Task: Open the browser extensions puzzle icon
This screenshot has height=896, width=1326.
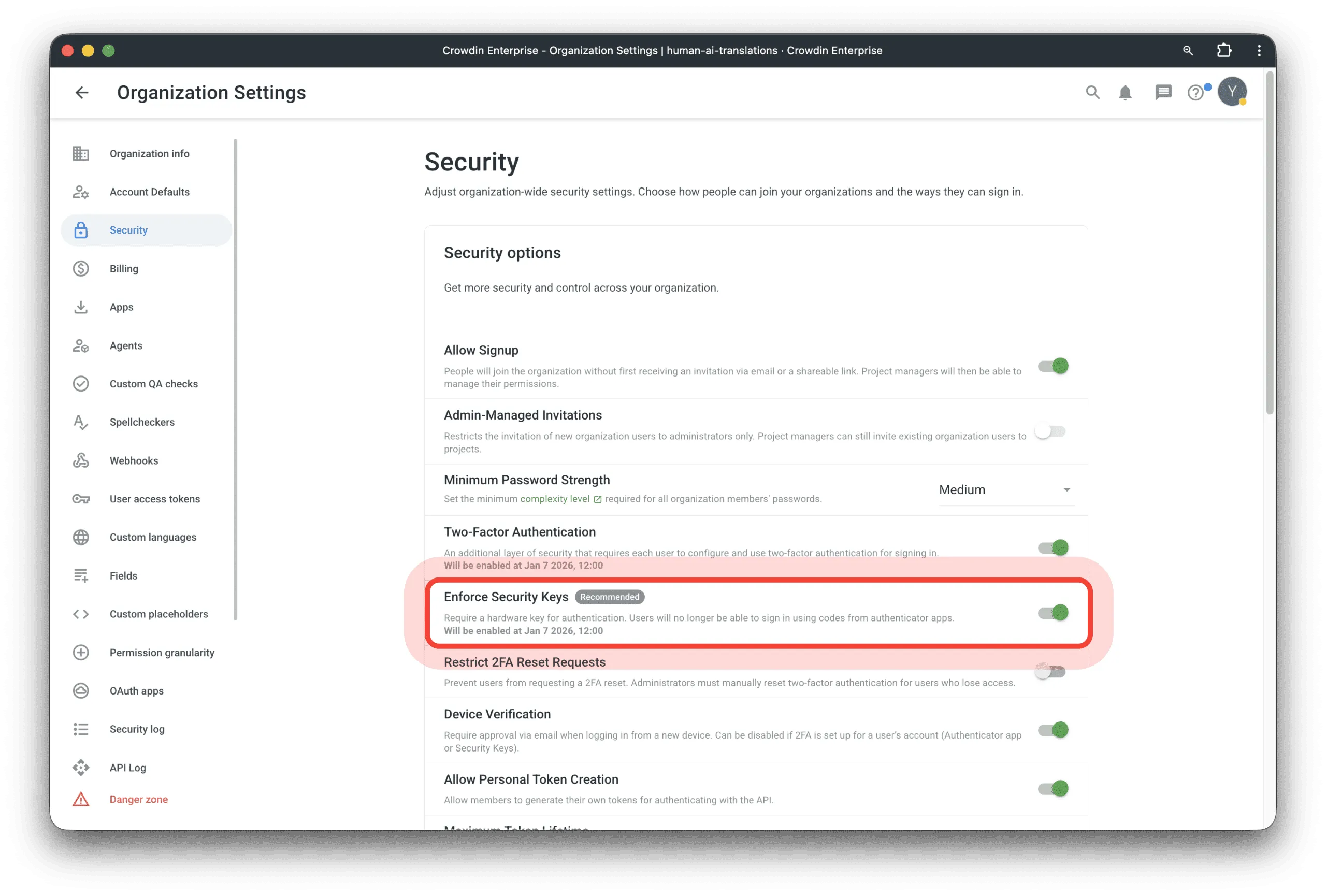Action: 1223,50
